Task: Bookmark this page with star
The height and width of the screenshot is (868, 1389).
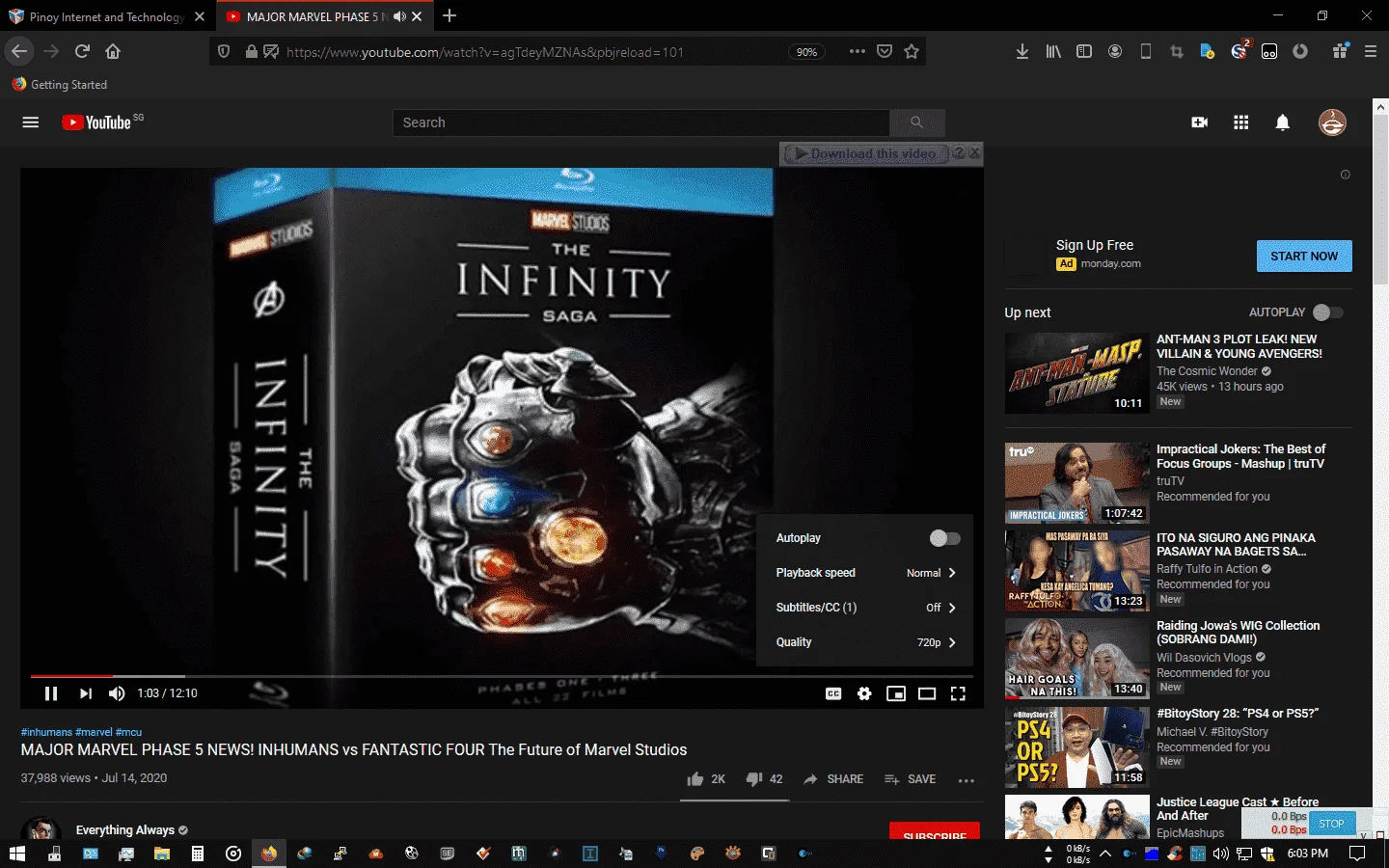Action: (x=912, y=51)
